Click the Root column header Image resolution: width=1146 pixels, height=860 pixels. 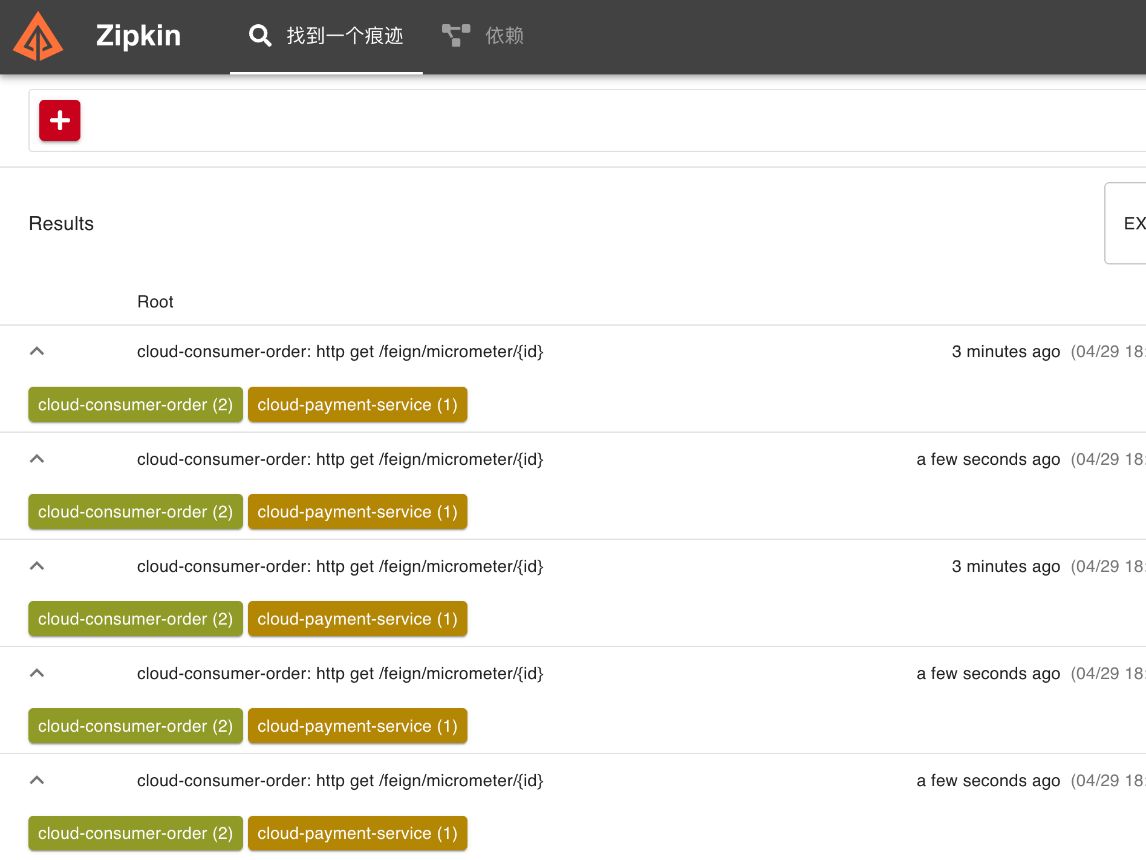click(x=155, y=302)
